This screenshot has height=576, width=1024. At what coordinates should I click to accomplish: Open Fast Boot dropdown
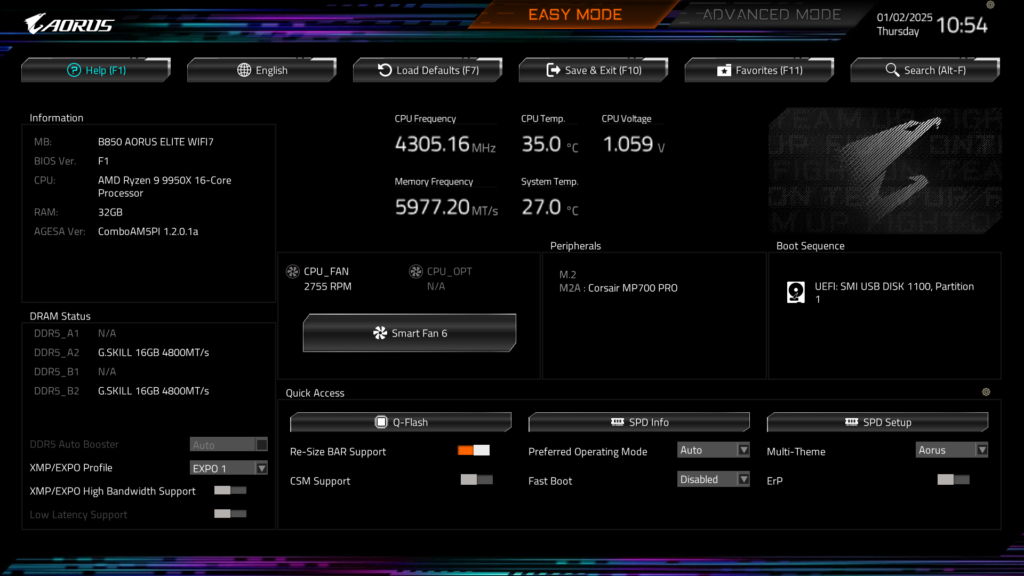click(713, 479)
